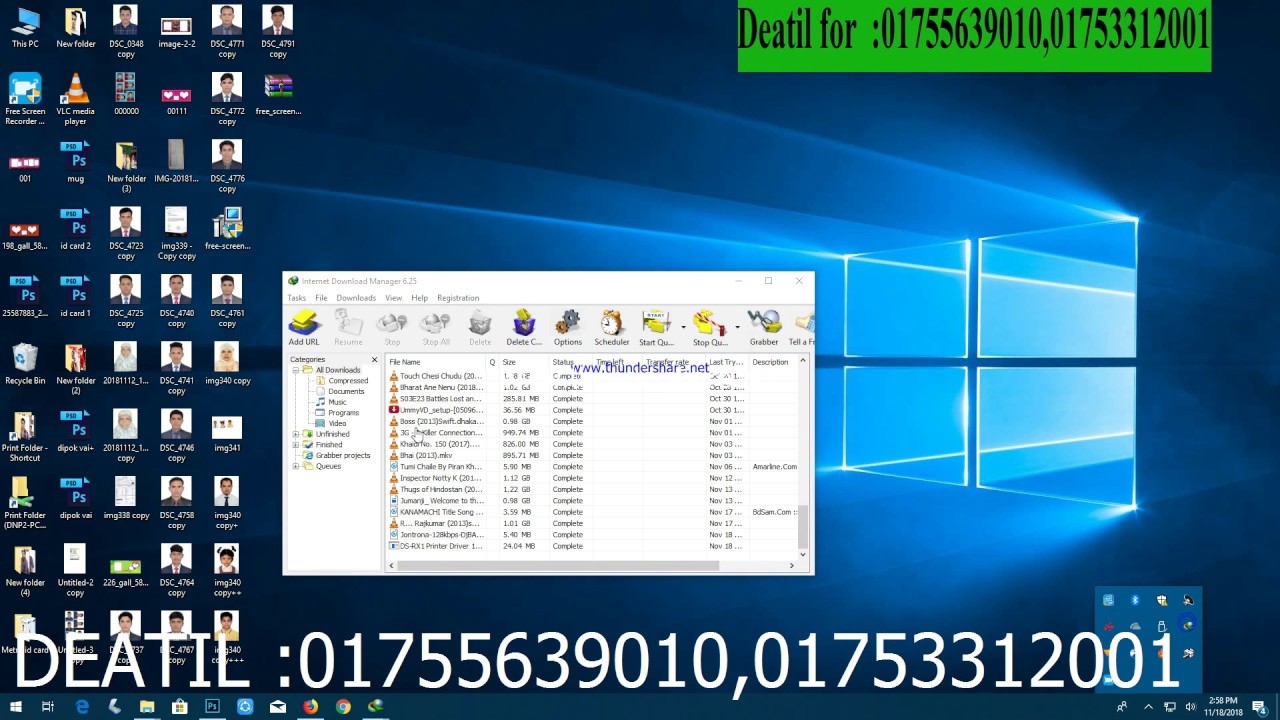This screenshot has width=1280, height=720.
Task: Open the Task View taskbar button
Action: (x=47, y=706)
